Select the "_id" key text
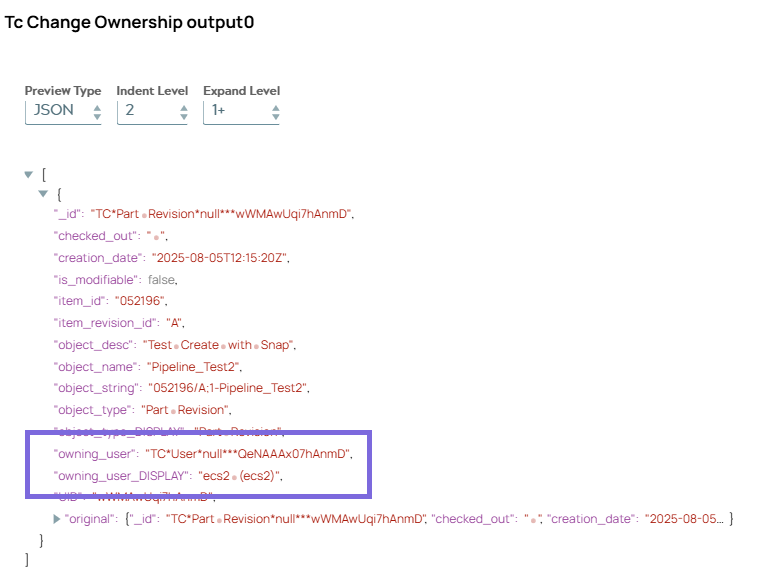780x575 pixels. pos(68,214)
